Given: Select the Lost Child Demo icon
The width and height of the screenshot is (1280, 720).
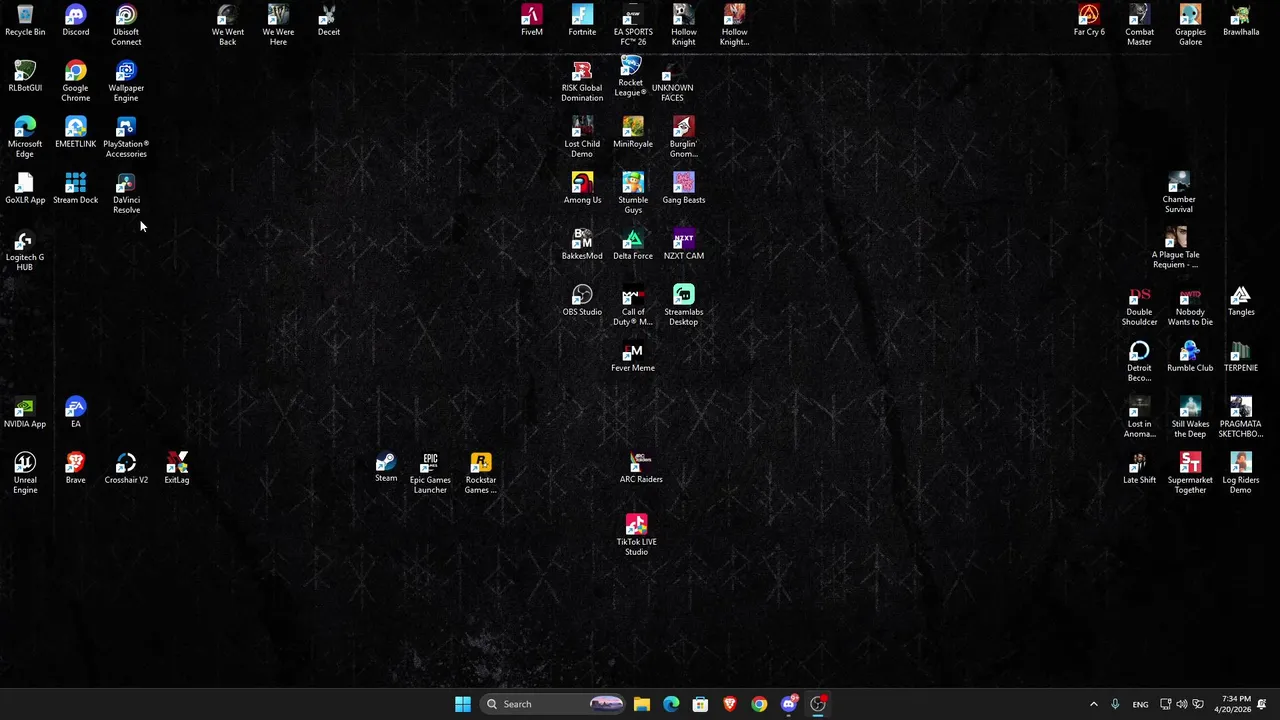Looking at the screenshot, I should coord(582,137).
